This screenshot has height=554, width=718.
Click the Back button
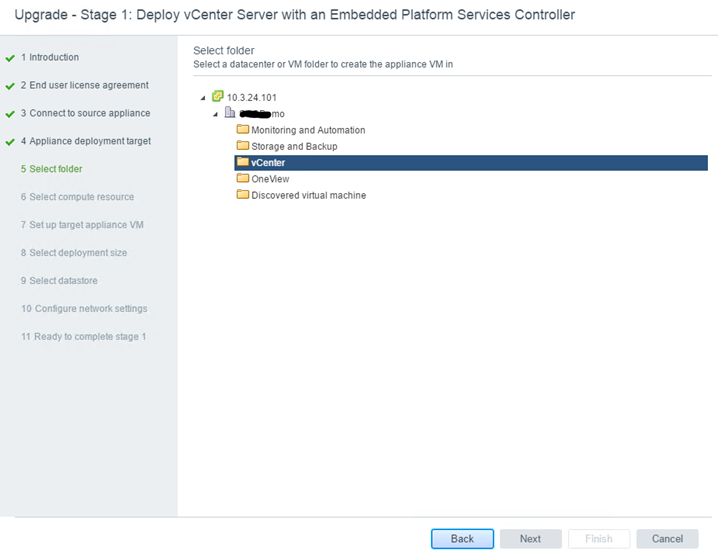(462, 539)
